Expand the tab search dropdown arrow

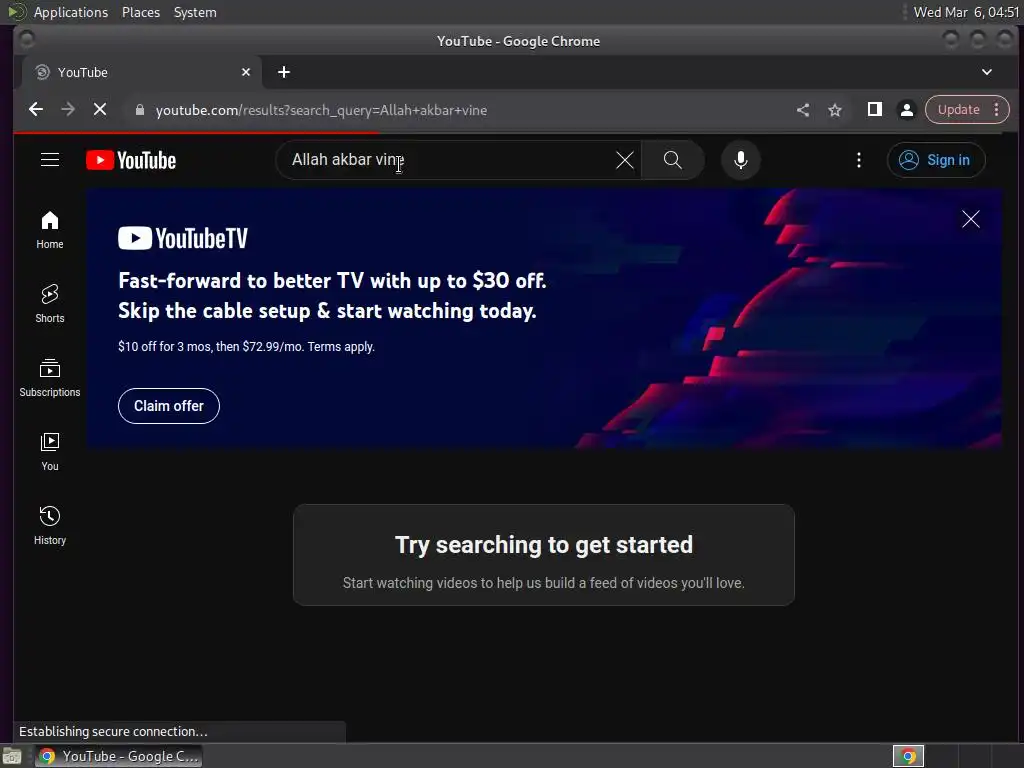tap(987, 72)
